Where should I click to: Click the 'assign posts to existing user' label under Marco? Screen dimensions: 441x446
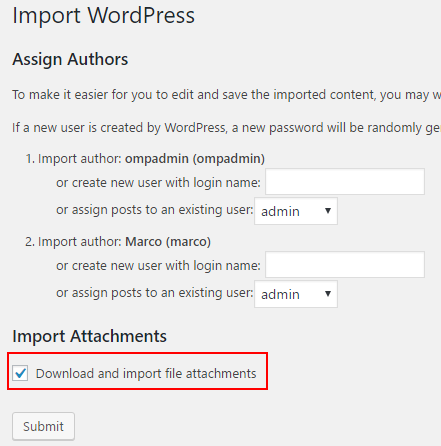click(154, 293)
